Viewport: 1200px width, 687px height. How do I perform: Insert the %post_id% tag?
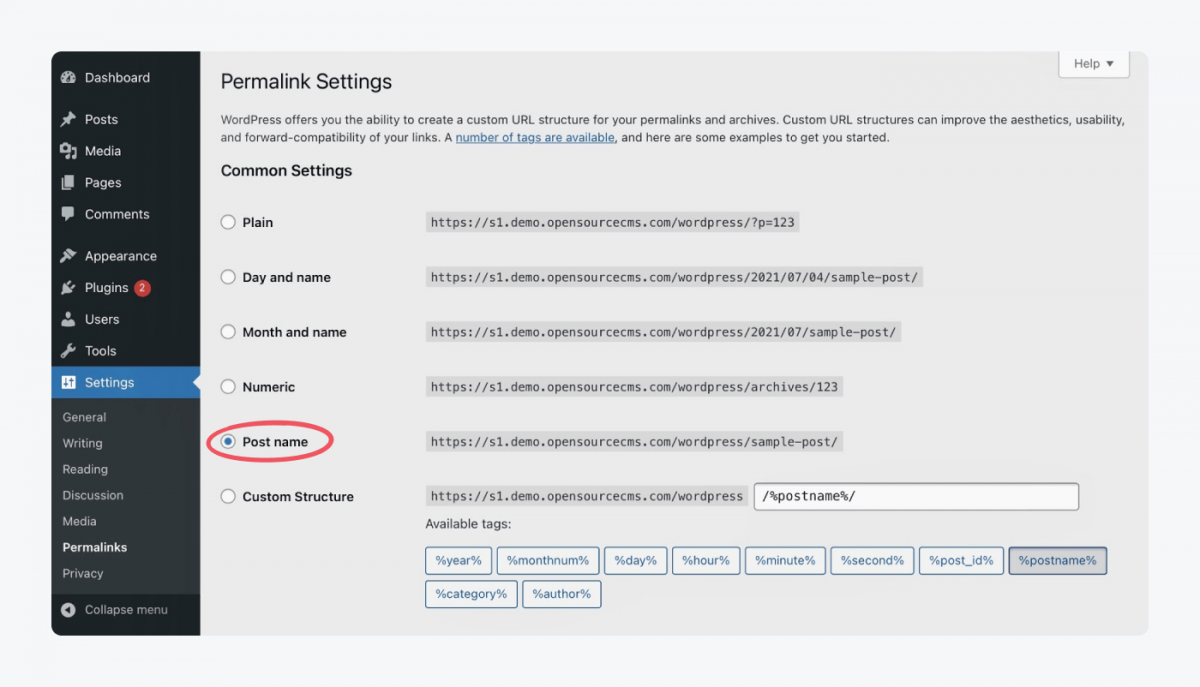pyautogui.click(x=961, y=561)
